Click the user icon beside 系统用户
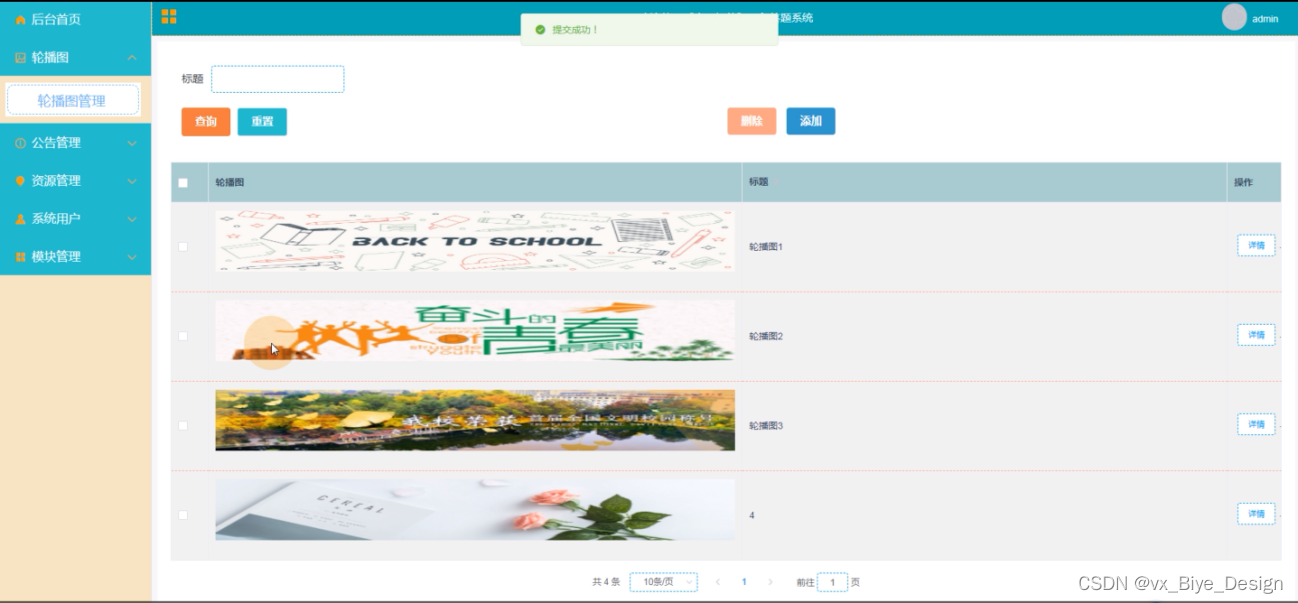Image resolution: width=1298 pixels, height=603 pixels. [20, 219]
